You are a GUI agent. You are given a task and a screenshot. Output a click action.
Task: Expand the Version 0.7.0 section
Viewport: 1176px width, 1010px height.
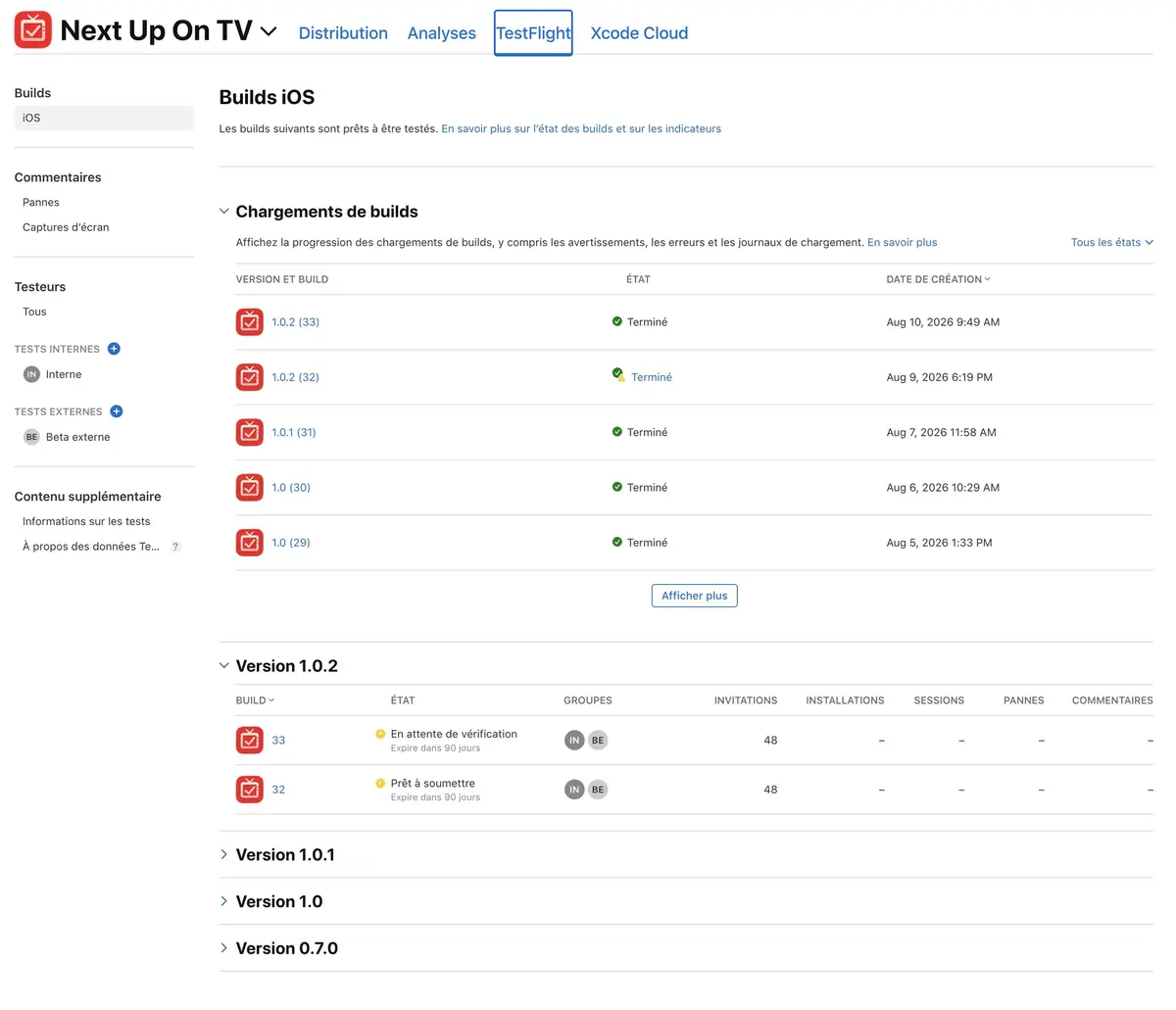[224, 948]
